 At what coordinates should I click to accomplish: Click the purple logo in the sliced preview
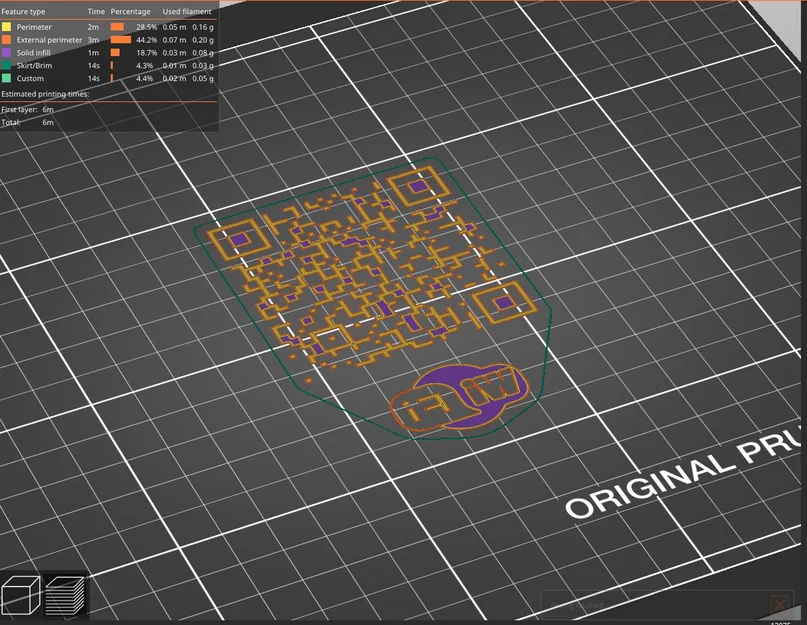click(x=460, y=397)
